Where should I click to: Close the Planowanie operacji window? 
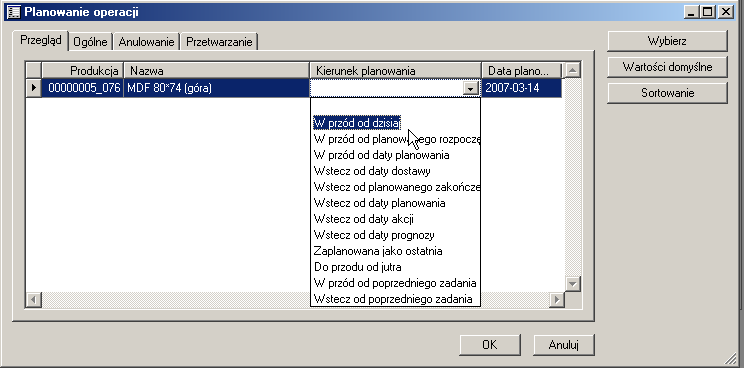pos(725,12)
